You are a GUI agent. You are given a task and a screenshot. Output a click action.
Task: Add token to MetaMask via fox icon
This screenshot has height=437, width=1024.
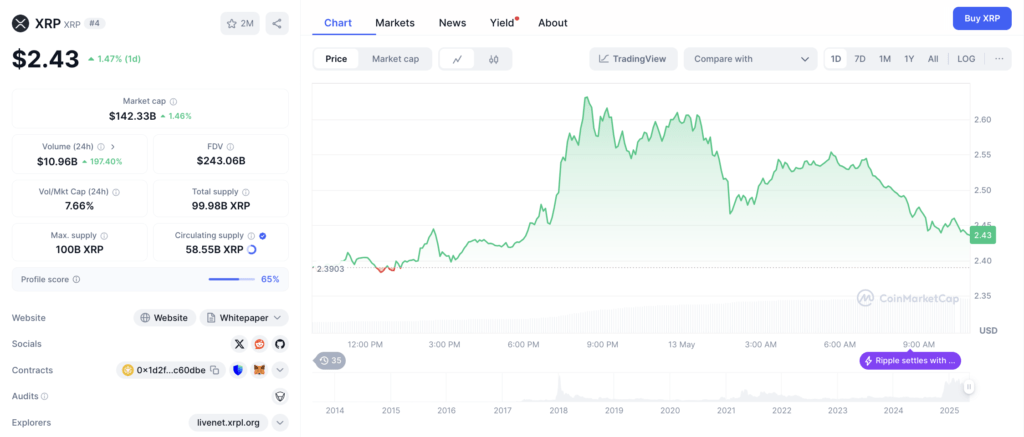pos(260,370)
